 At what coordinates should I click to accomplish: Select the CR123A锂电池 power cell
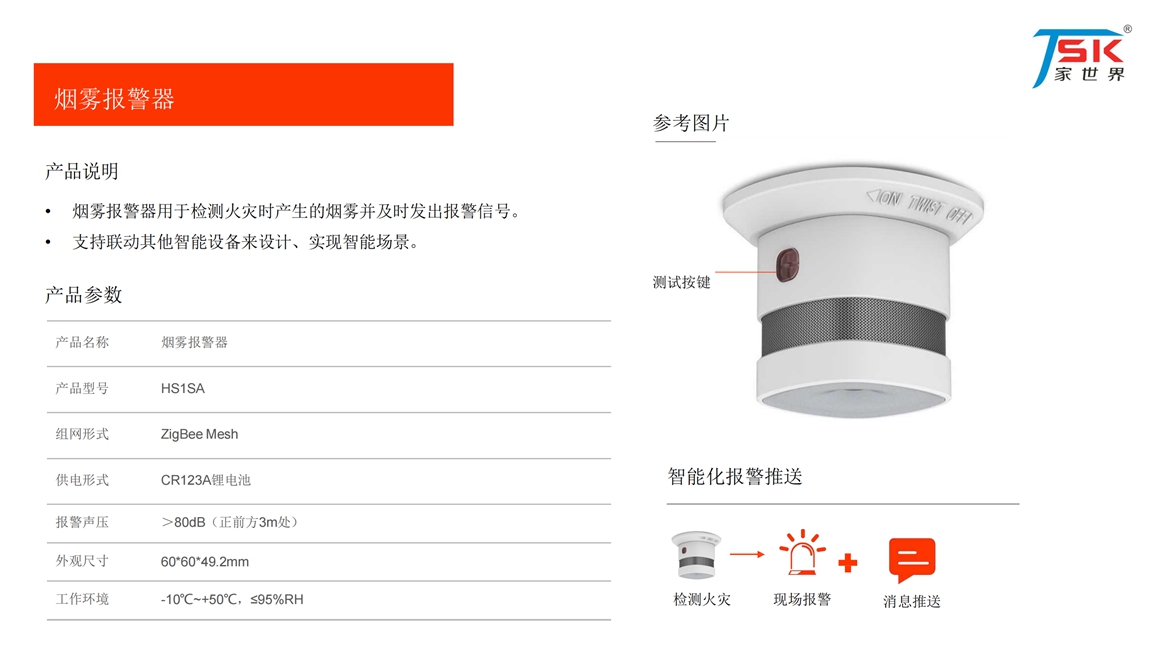pyautogui.click(x=205, y=480)
